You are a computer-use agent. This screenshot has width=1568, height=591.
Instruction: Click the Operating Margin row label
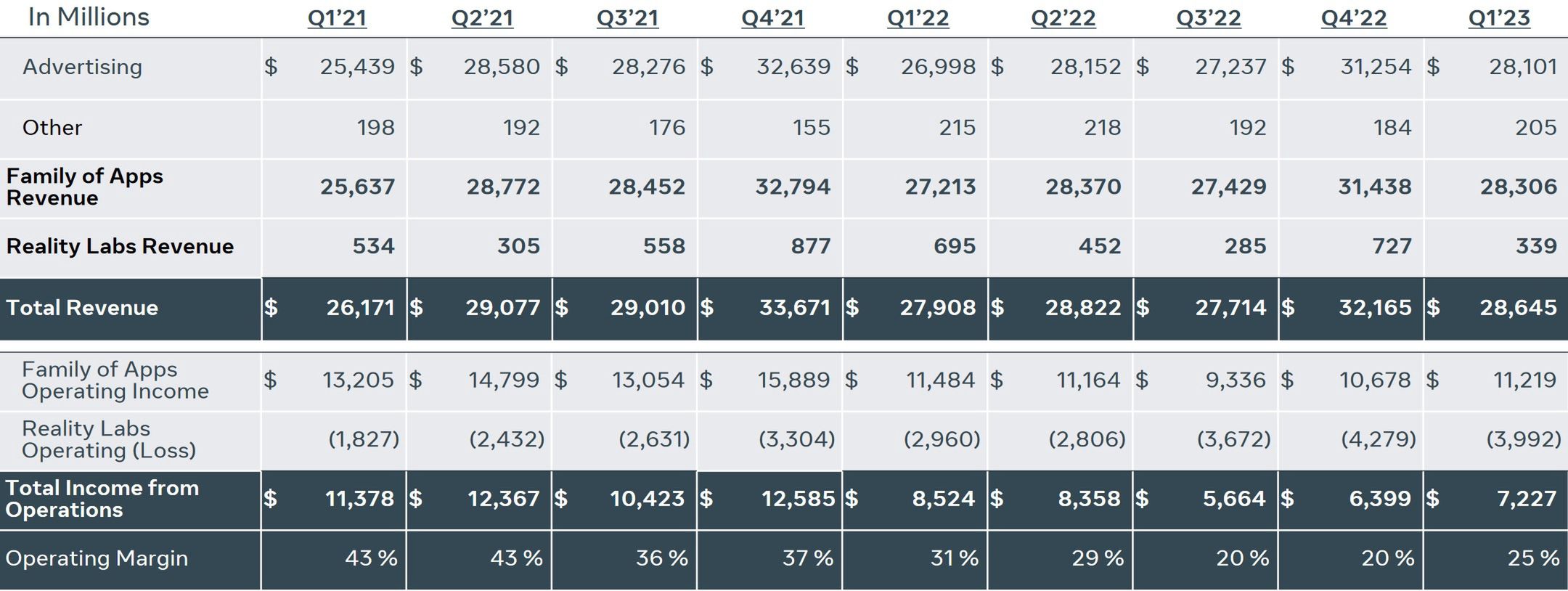click(x=97, y=558)
